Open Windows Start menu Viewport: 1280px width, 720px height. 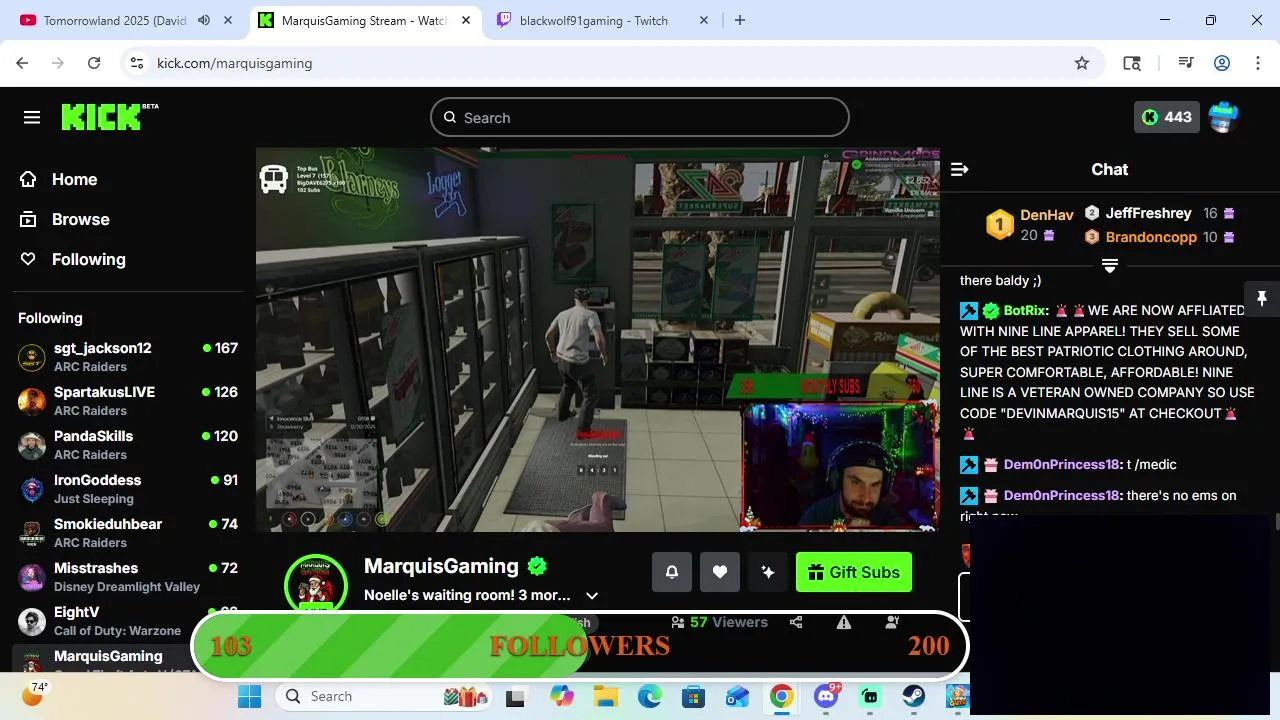point(249,696)
